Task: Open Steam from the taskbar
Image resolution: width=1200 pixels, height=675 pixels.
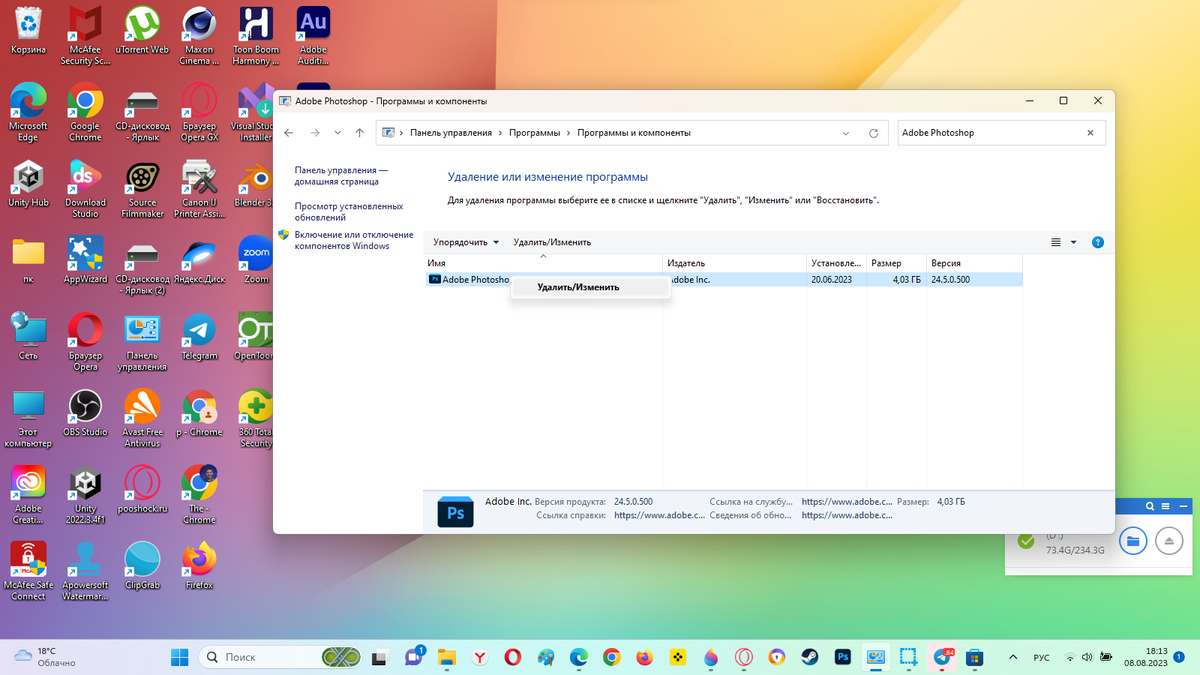Action: (808, 657)
